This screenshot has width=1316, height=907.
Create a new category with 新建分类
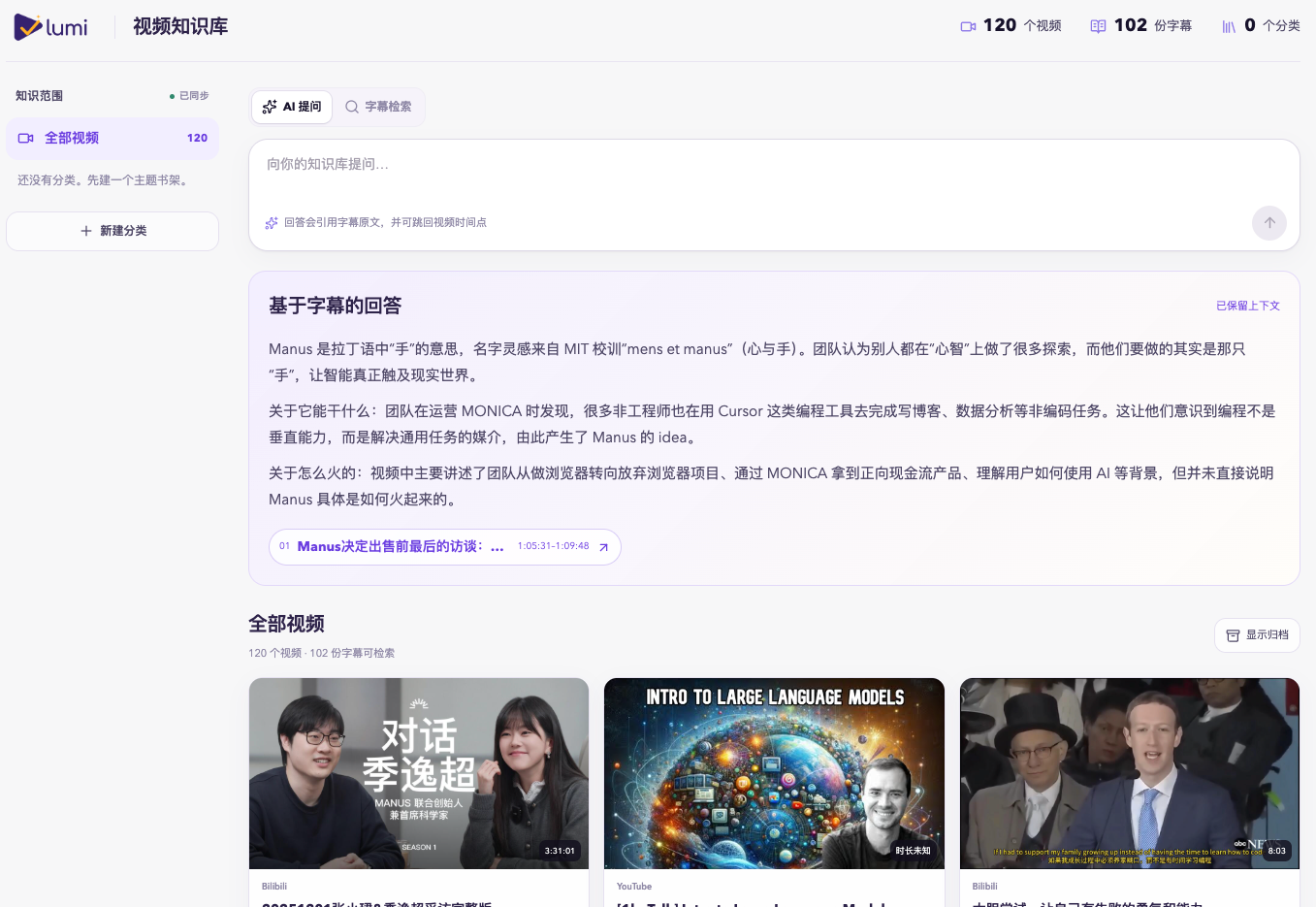click(x=112, y=231)
